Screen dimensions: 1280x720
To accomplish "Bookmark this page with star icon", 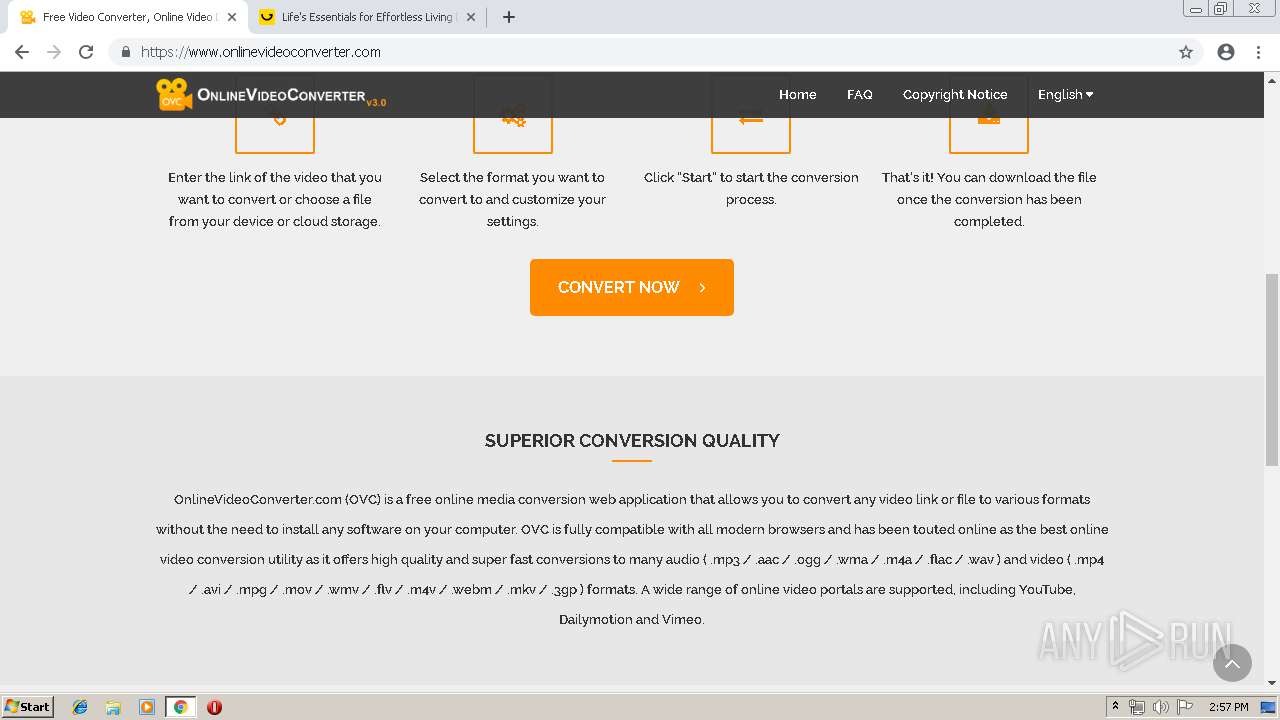I will 1186,52.
